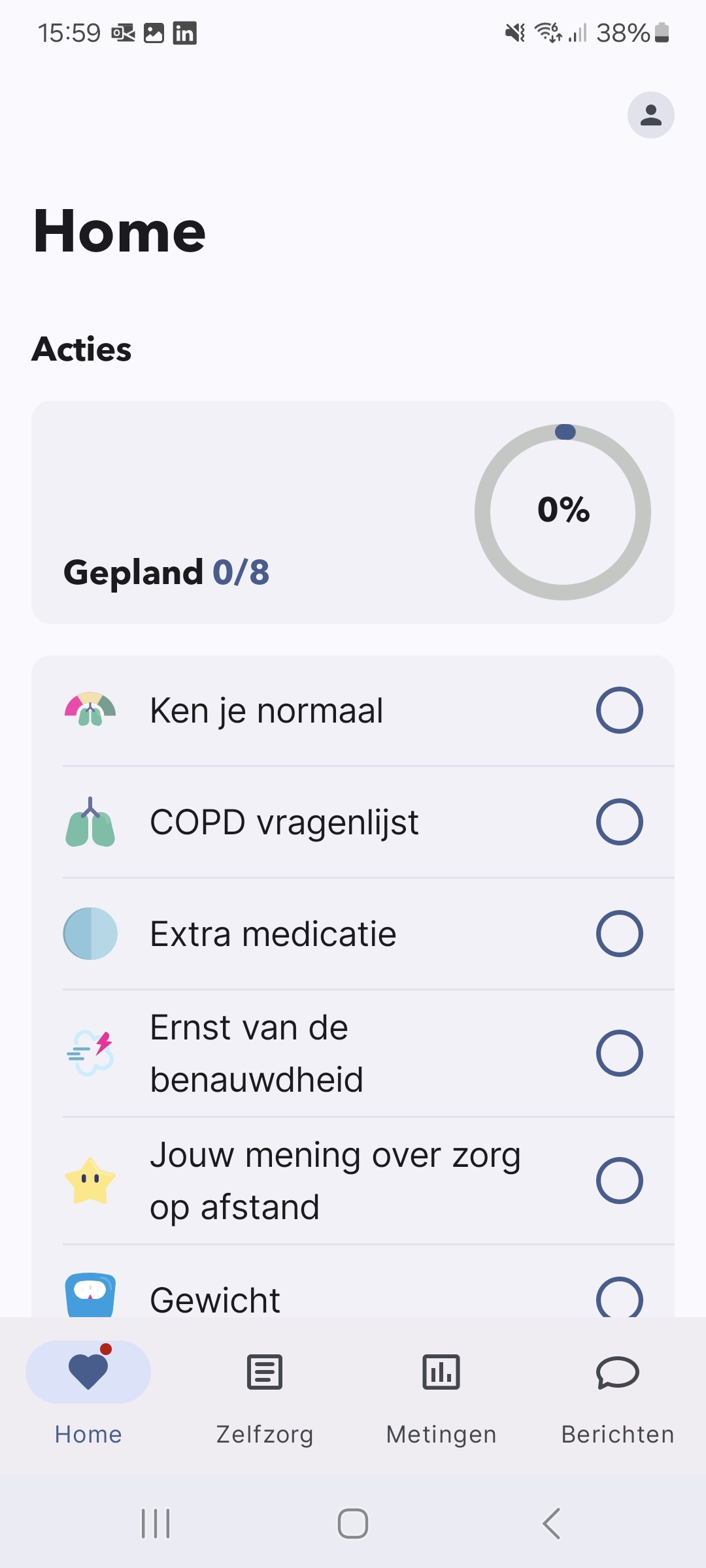
Task: Tick Jouw mening over zorg circle
Action: [x=619, y=1181]
